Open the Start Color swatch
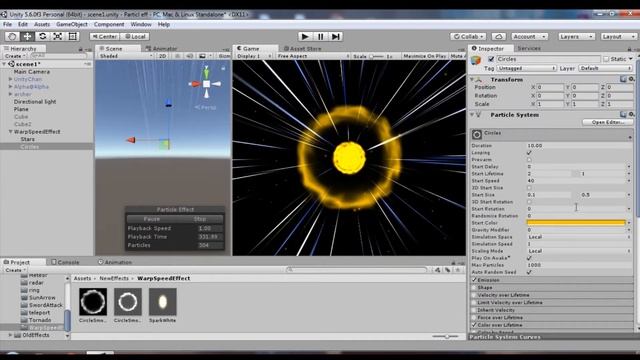The image size is (640, 360). coord(576,223)
